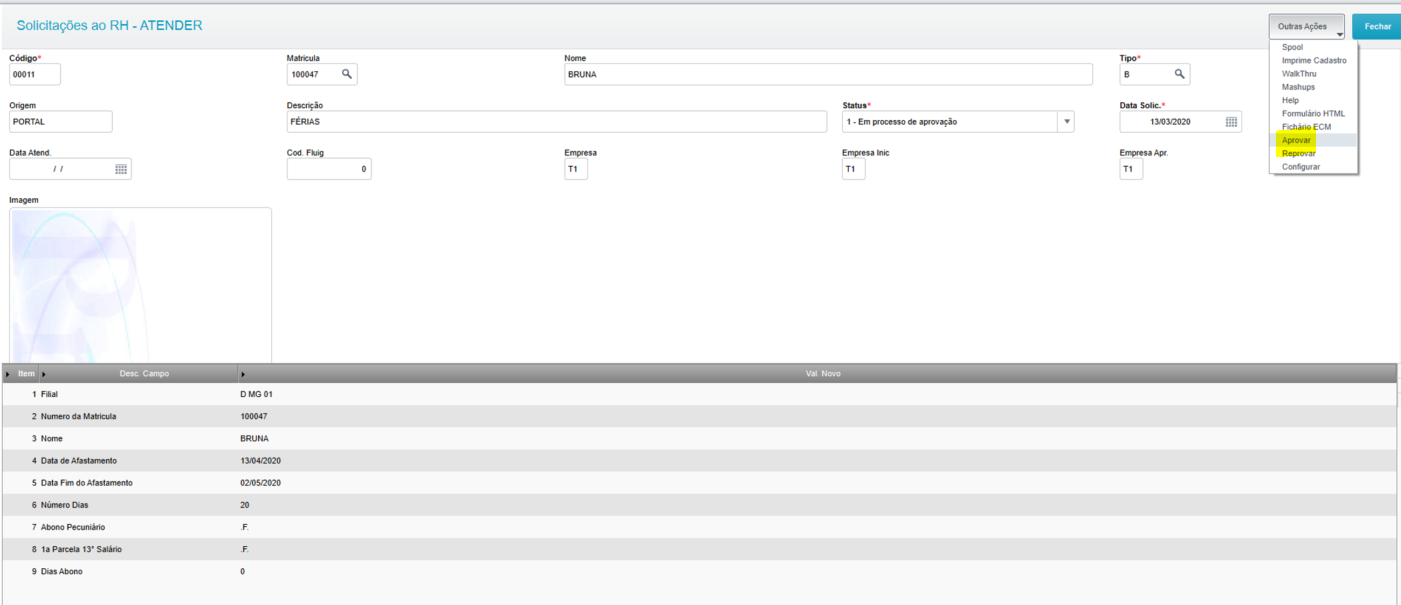Choose Formulário HTML menu option

(x=1313, y=114)
